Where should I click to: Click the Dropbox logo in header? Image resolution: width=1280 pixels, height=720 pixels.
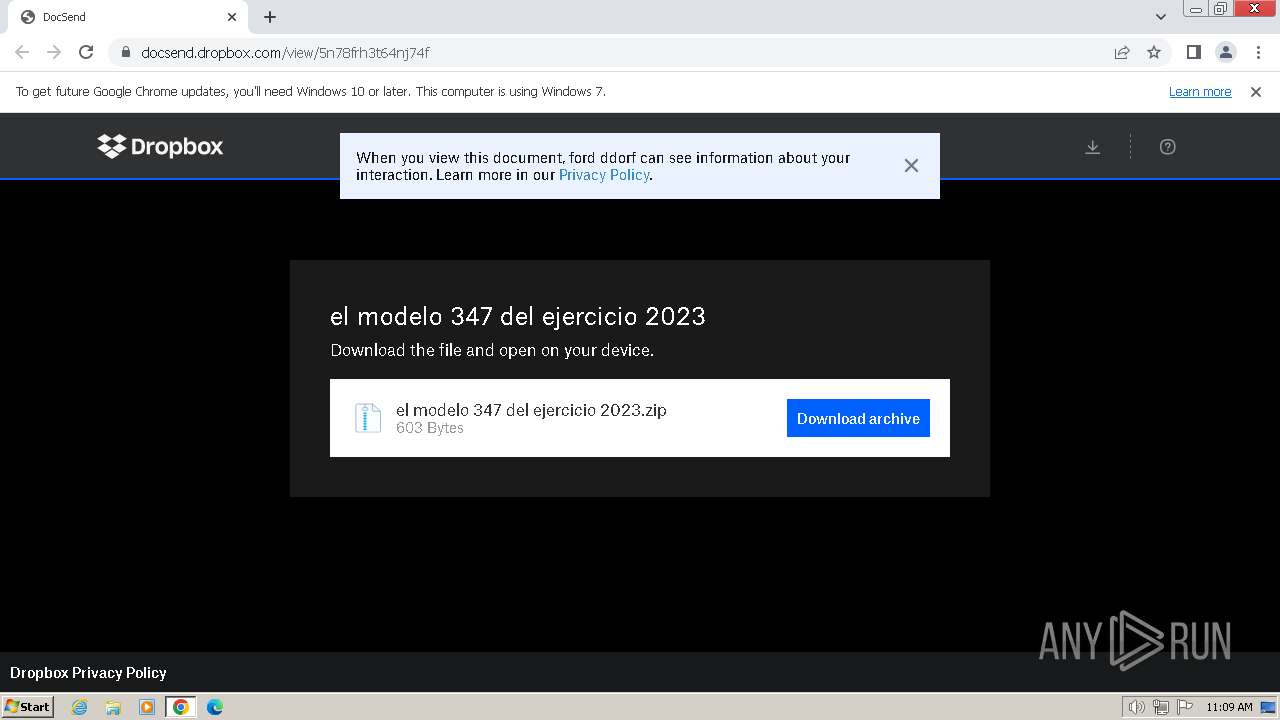point(160,146)
